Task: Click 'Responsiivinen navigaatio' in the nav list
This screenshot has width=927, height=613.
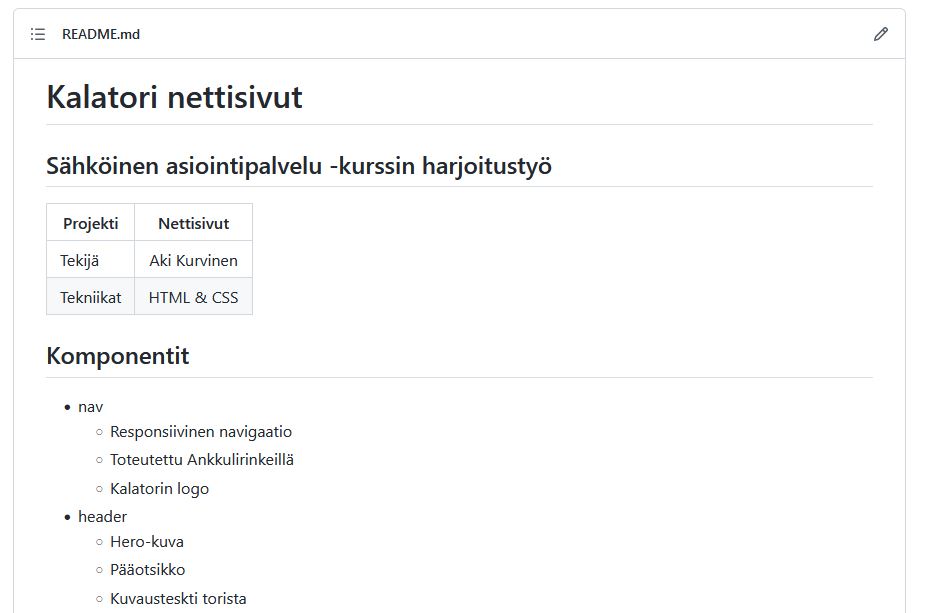Action: click(201, 432)
